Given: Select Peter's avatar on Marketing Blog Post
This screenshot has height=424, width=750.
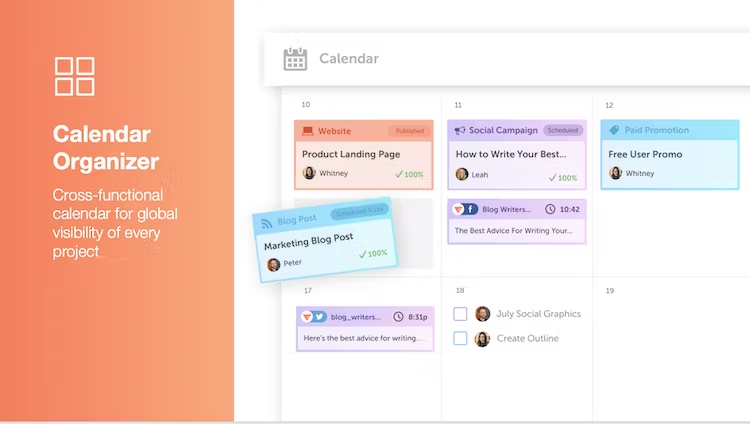Looking at the screenshot, I should [x=274, y=265].
